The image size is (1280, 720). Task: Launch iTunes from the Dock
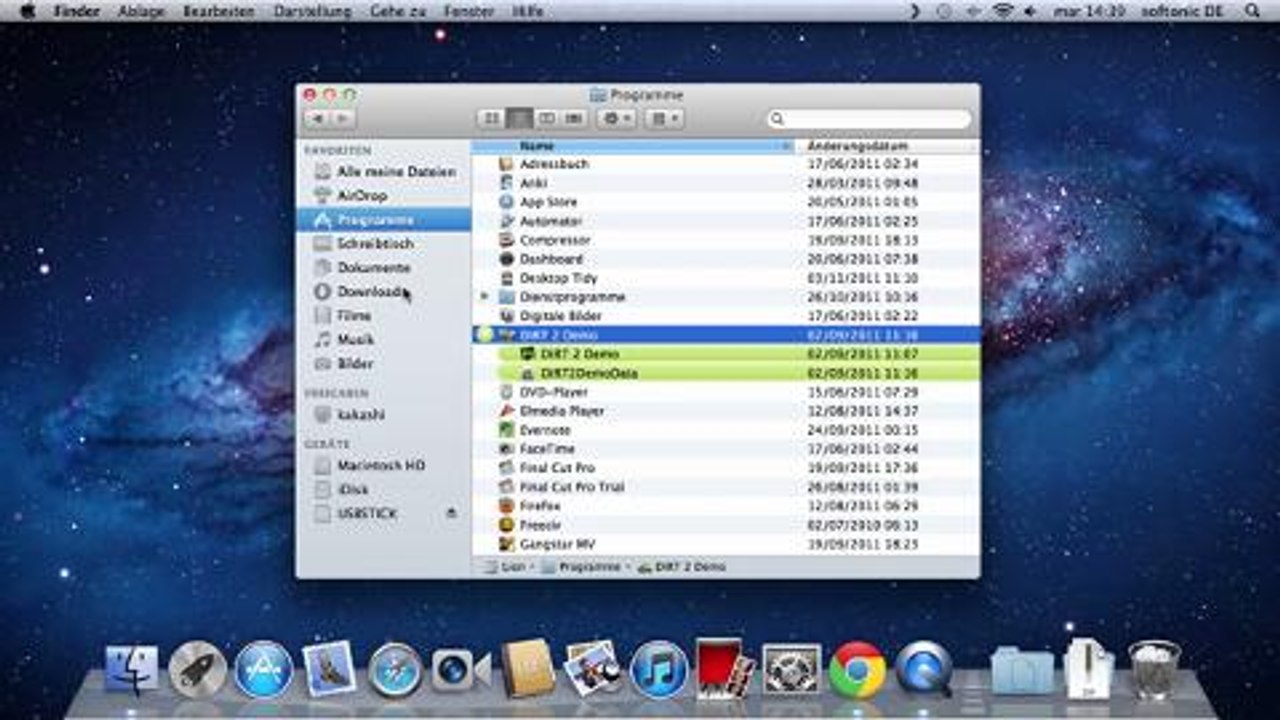click(659, 669)
